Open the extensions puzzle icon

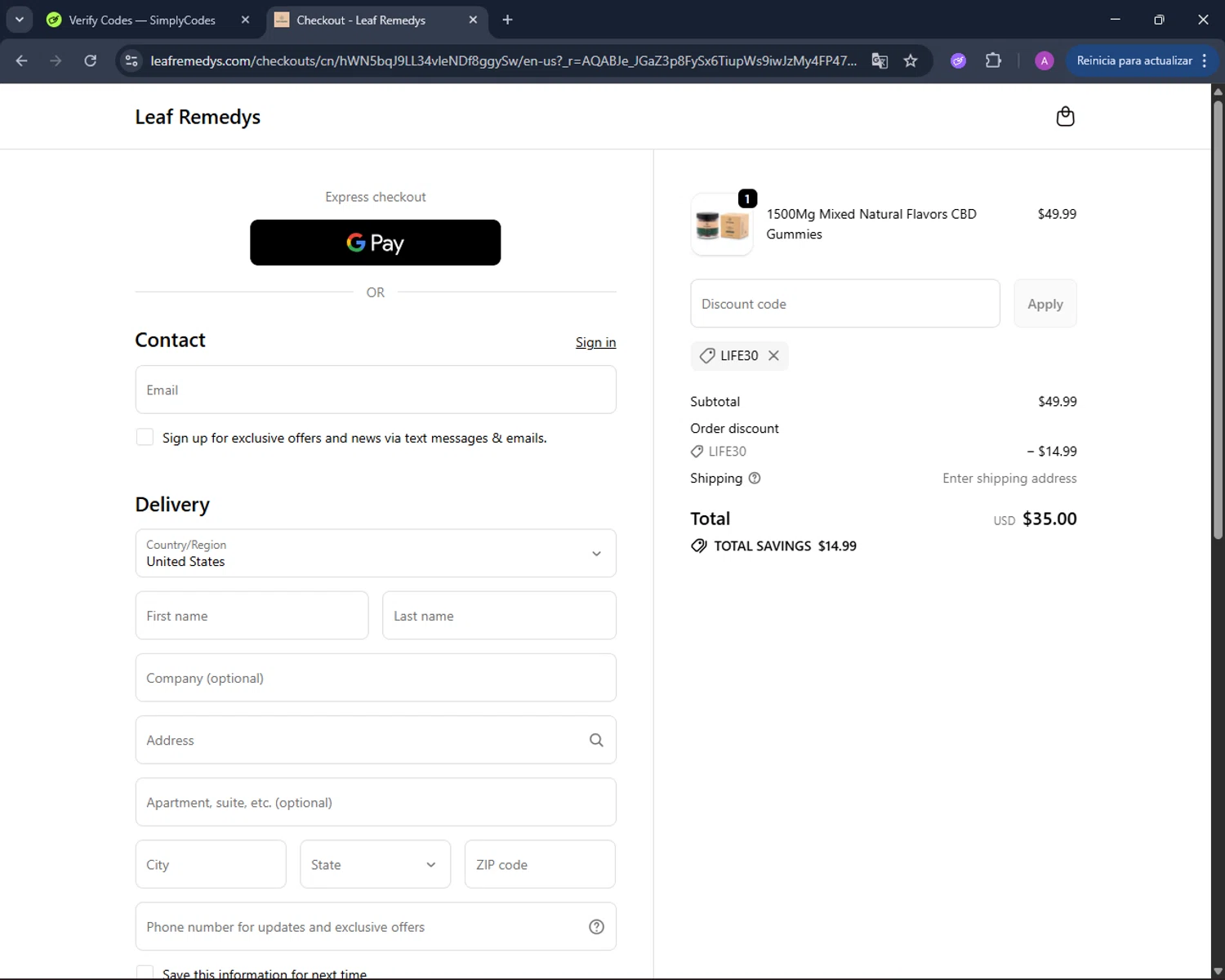click(x=993, y=60)
